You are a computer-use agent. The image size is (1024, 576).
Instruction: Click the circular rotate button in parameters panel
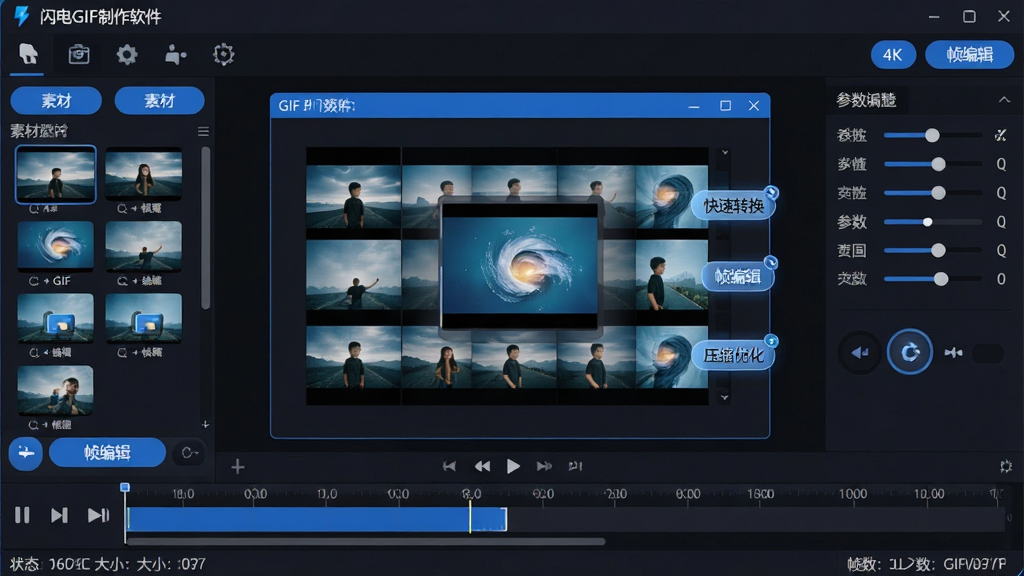909,353
